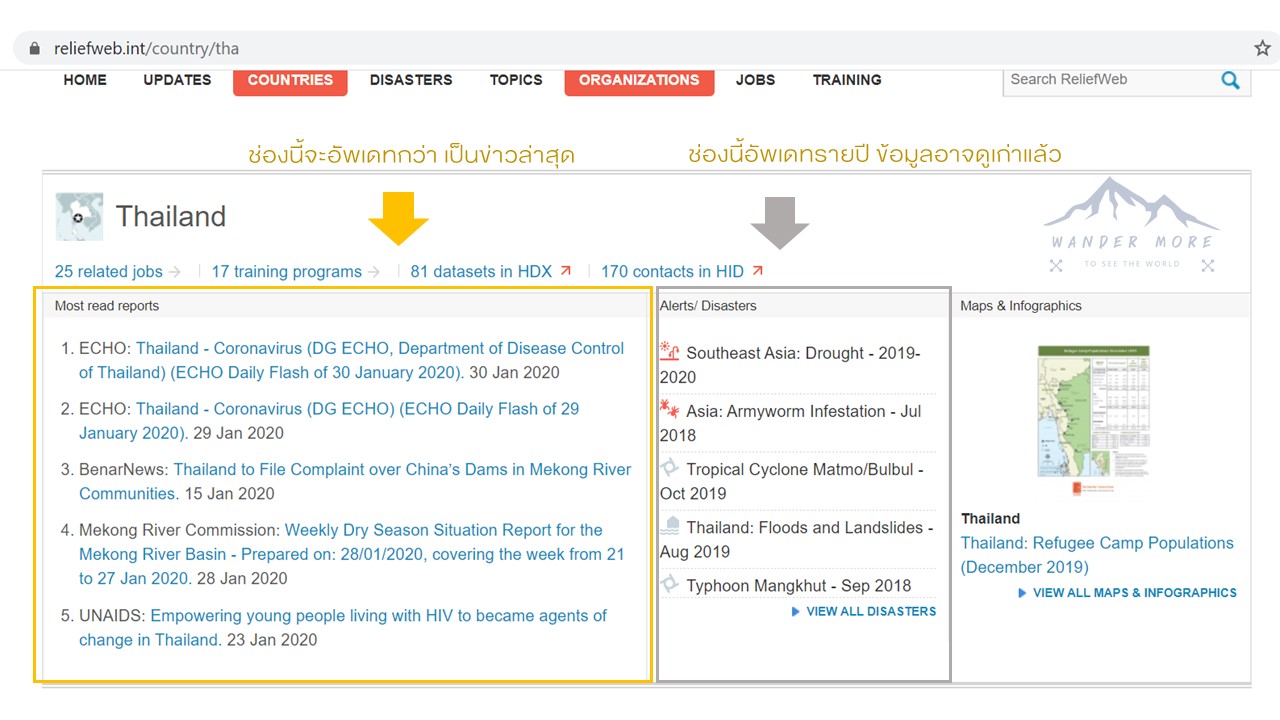The height and width of the screenshot is (720, 1280).
Task: Click the Thailand map thumbnail icon
Action: click(79, 216)
